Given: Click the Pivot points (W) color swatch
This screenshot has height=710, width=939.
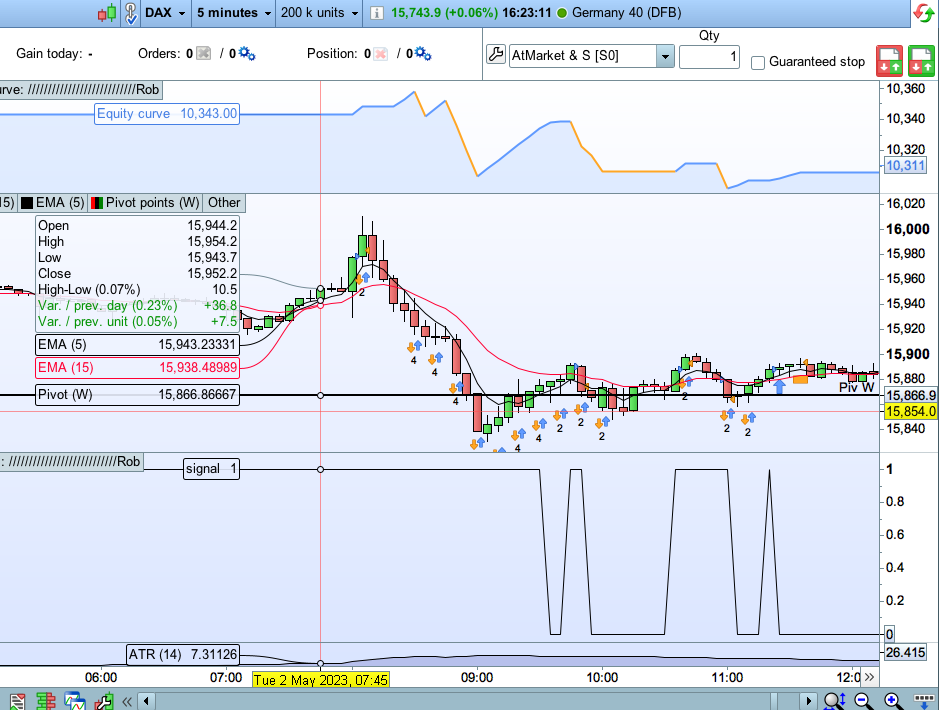Looking at the screenshot, I should (97, 203).
